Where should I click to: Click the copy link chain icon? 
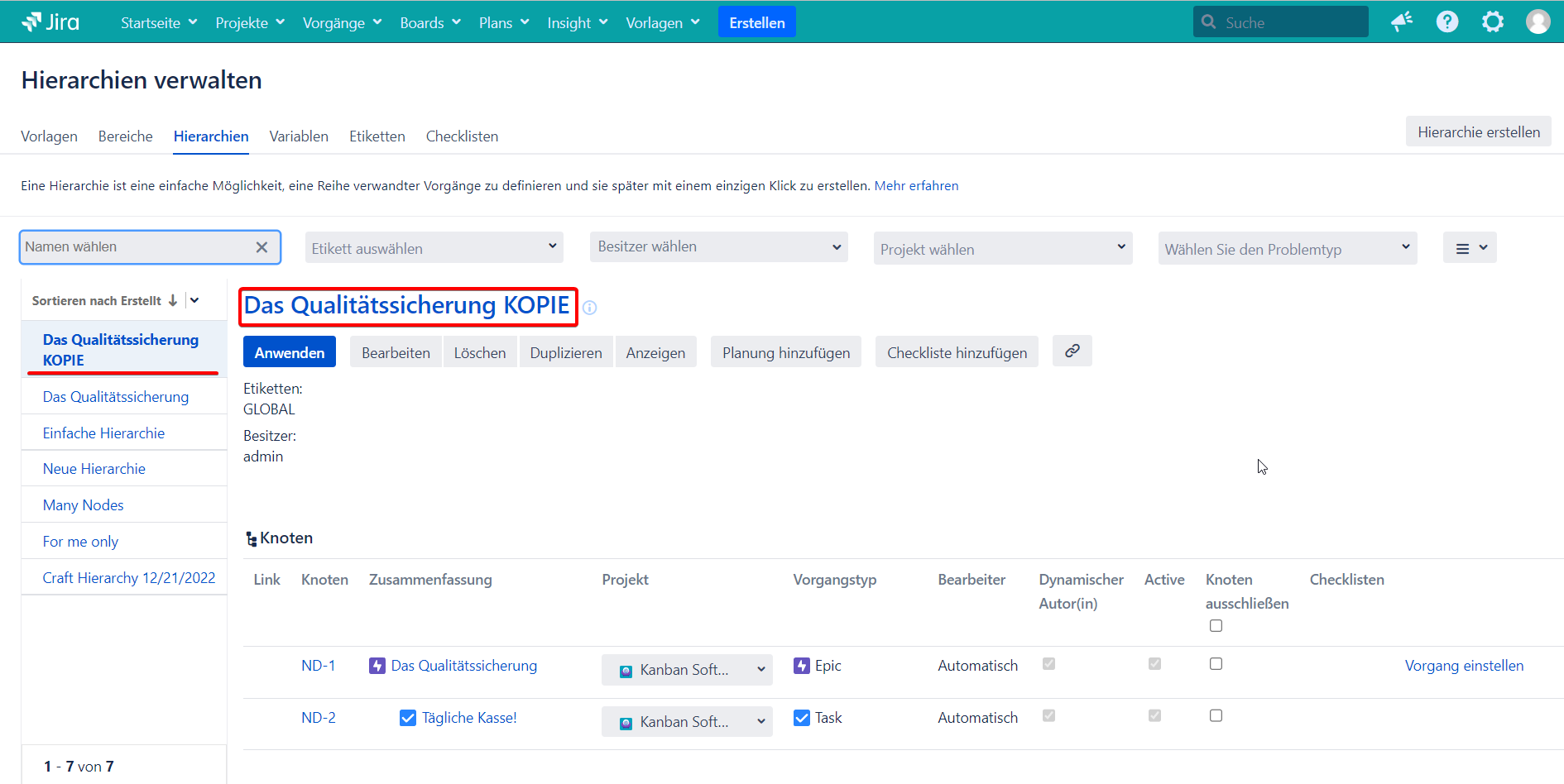1072,351
